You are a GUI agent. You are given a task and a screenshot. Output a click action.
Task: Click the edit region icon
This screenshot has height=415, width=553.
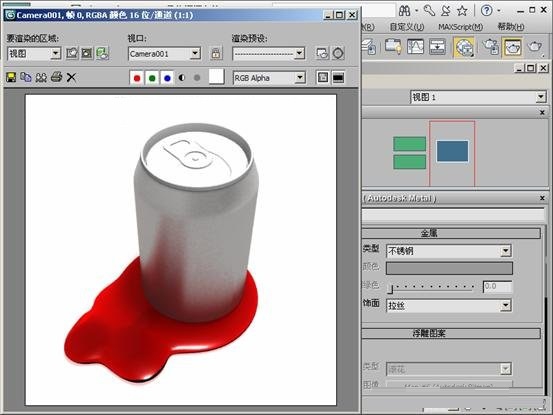pyautogui.click(x=72, y=53)
